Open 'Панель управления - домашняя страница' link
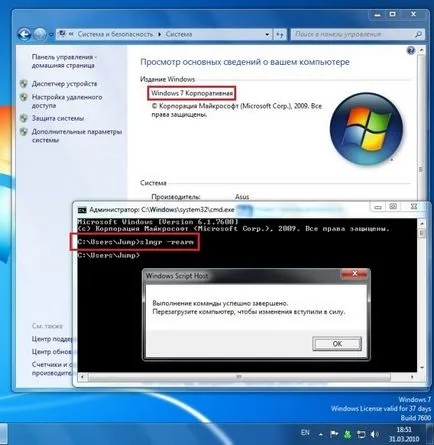 click(64, 61)
